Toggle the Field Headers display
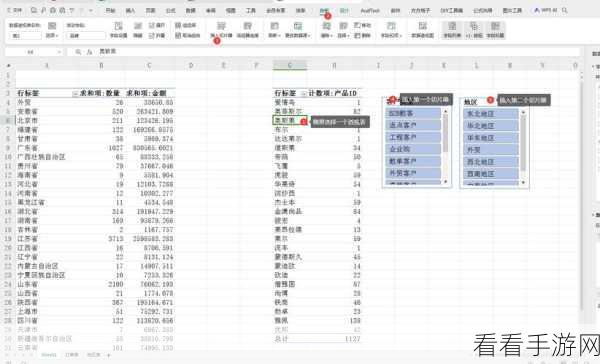Image resolution: width=600 pixels, height=364 pixels. click(x=495, y=30)
